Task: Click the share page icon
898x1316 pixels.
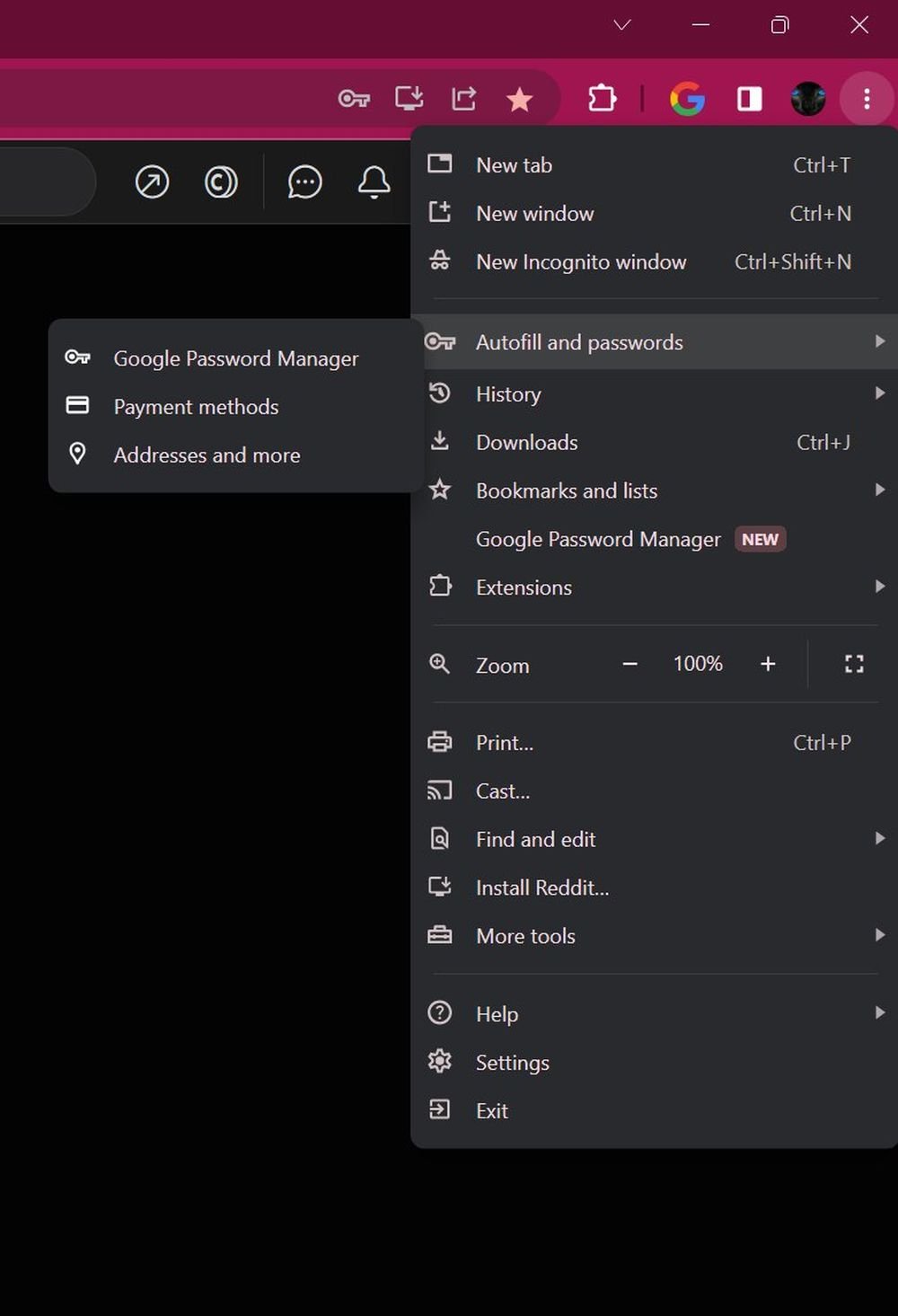Action: pyautogui.click(x=464, y=98)
